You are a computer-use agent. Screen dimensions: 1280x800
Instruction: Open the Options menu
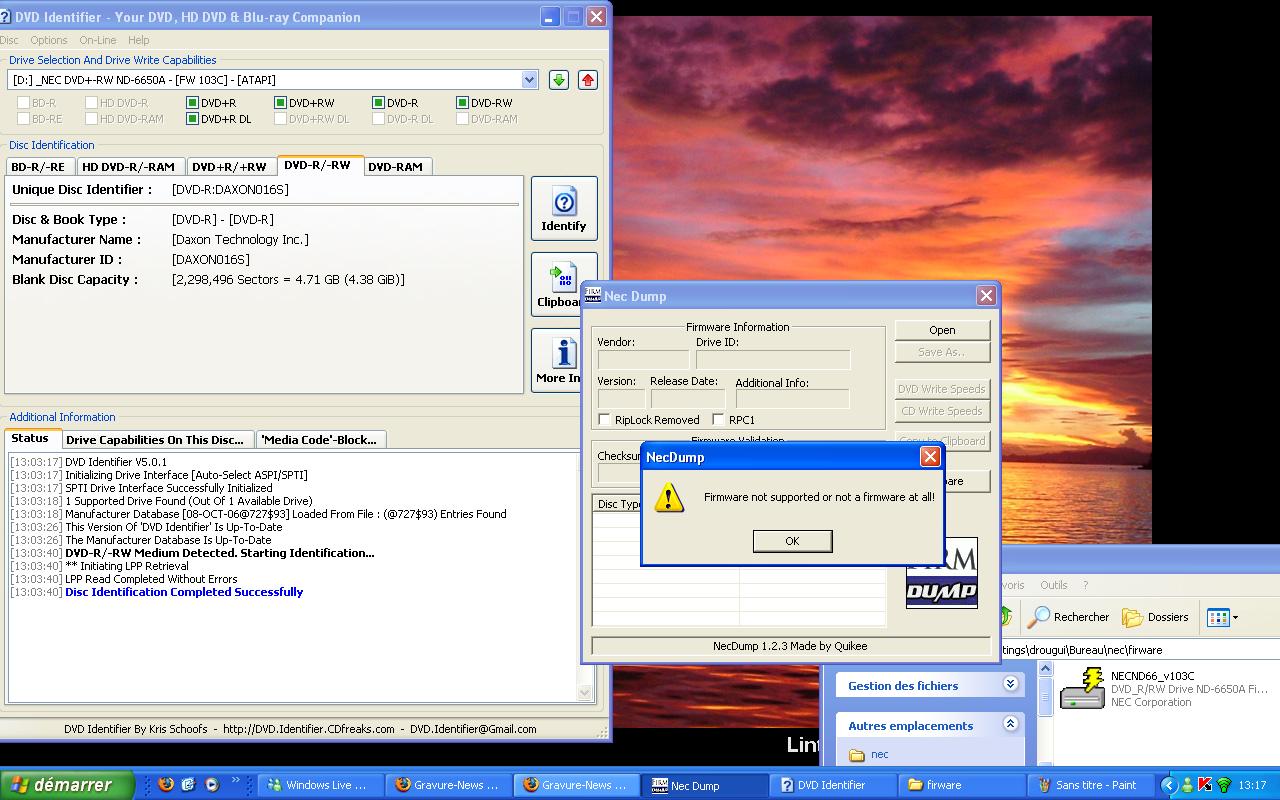[48, 40]
